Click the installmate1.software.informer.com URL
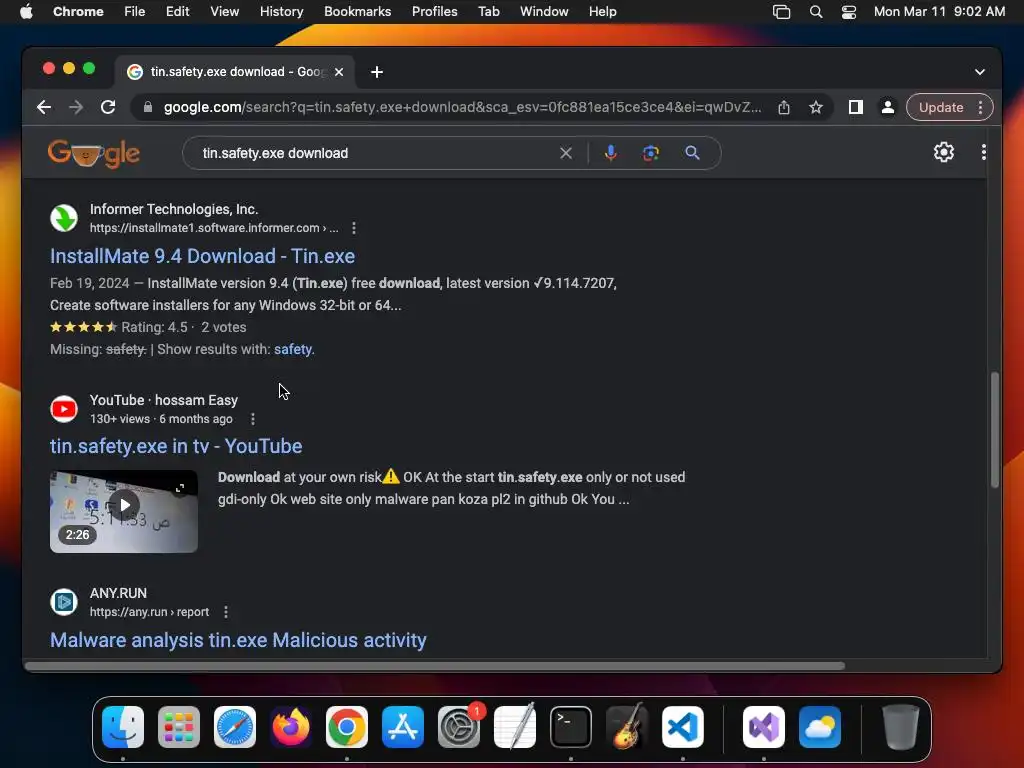The image size is (1024, 768). click(x=214, y=228)
